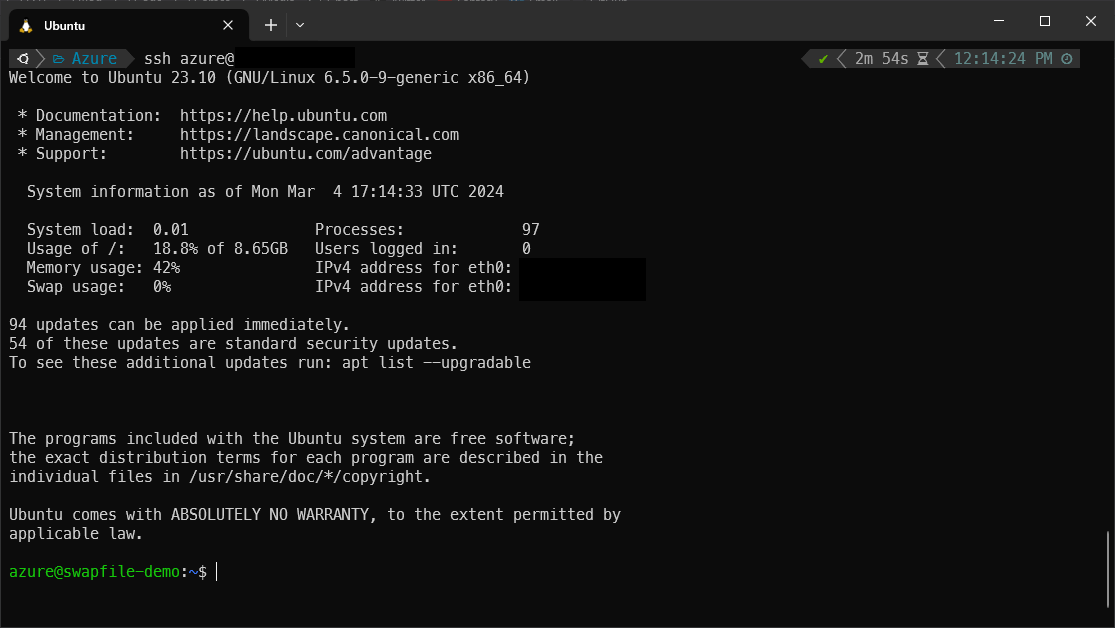Click the terminal scrollbar thumb
1115x628 pixels.
coord(1108,570)
